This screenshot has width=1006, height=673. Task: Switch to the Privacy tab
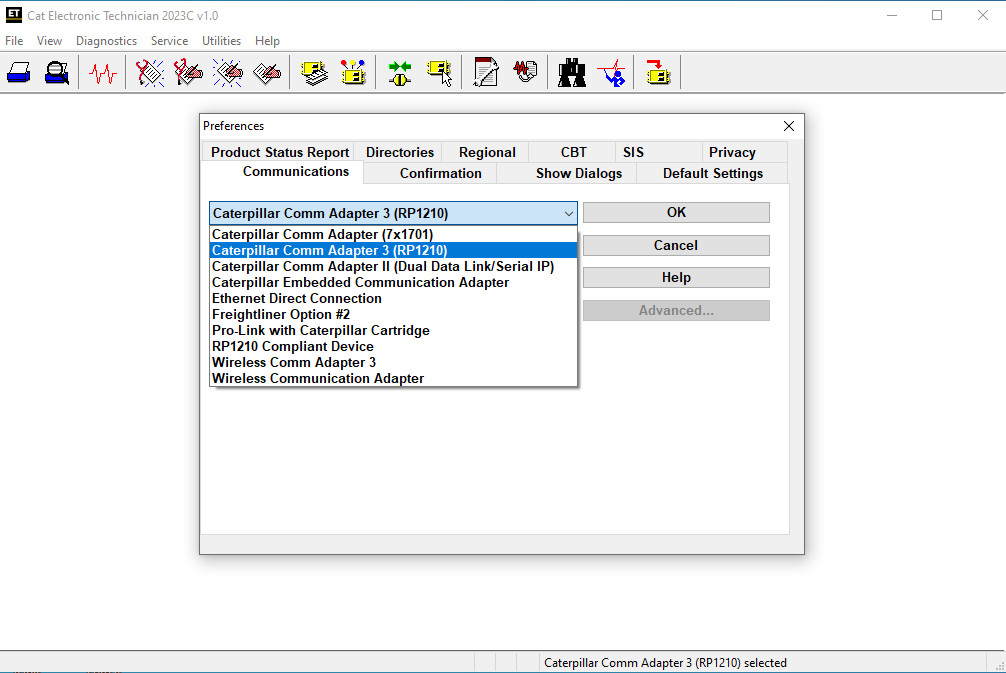[x=732, y=153]
